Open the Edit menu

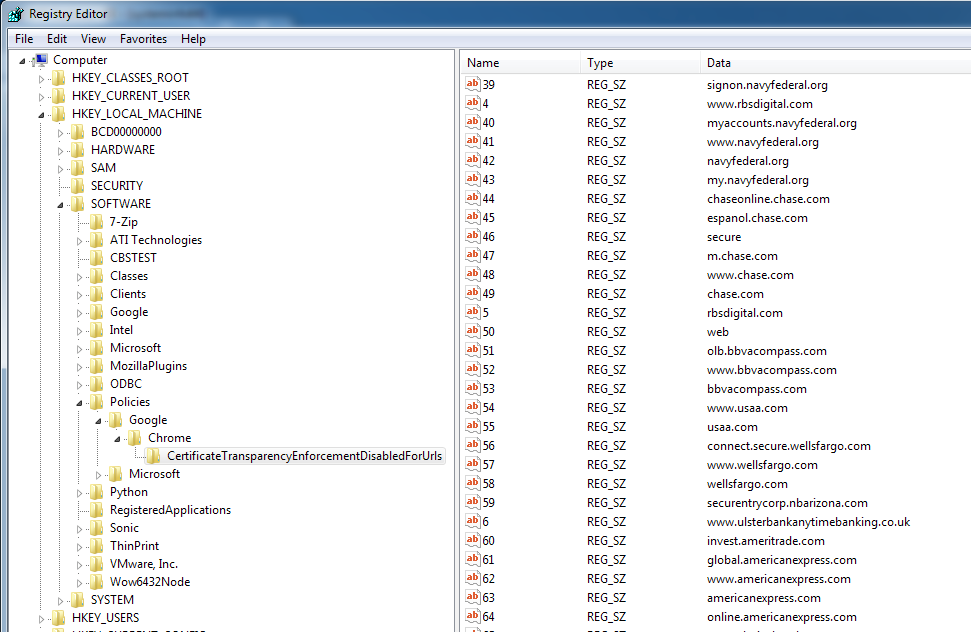(57, 39)
